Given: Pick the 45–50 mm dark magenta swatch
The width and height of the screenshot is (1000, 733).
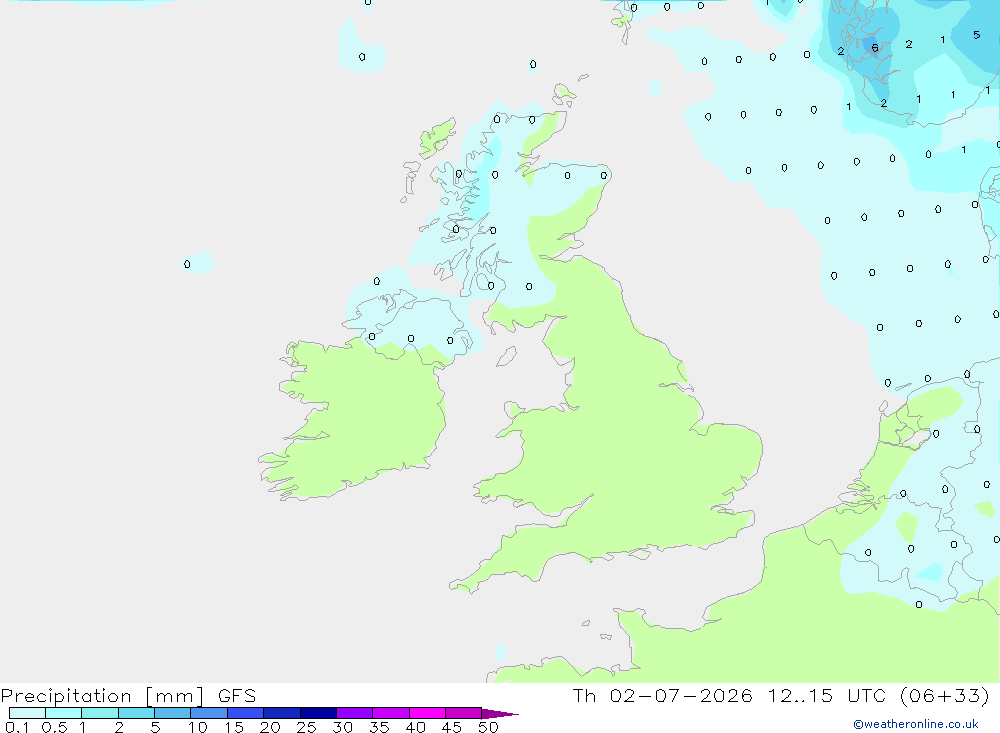Looking at the screenshot, I should 463,713.
